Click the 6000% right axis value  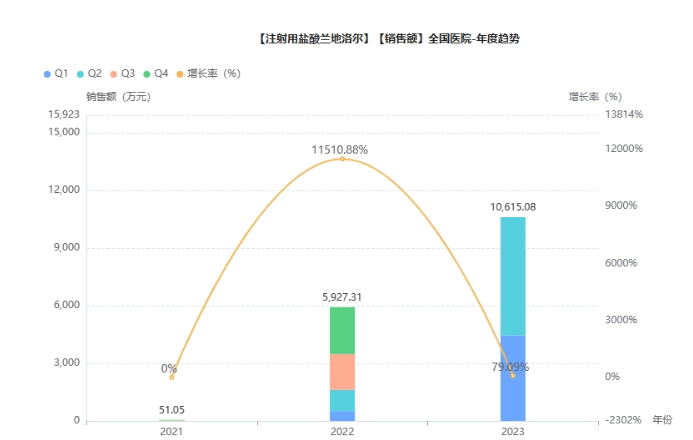tap(621, 263)
